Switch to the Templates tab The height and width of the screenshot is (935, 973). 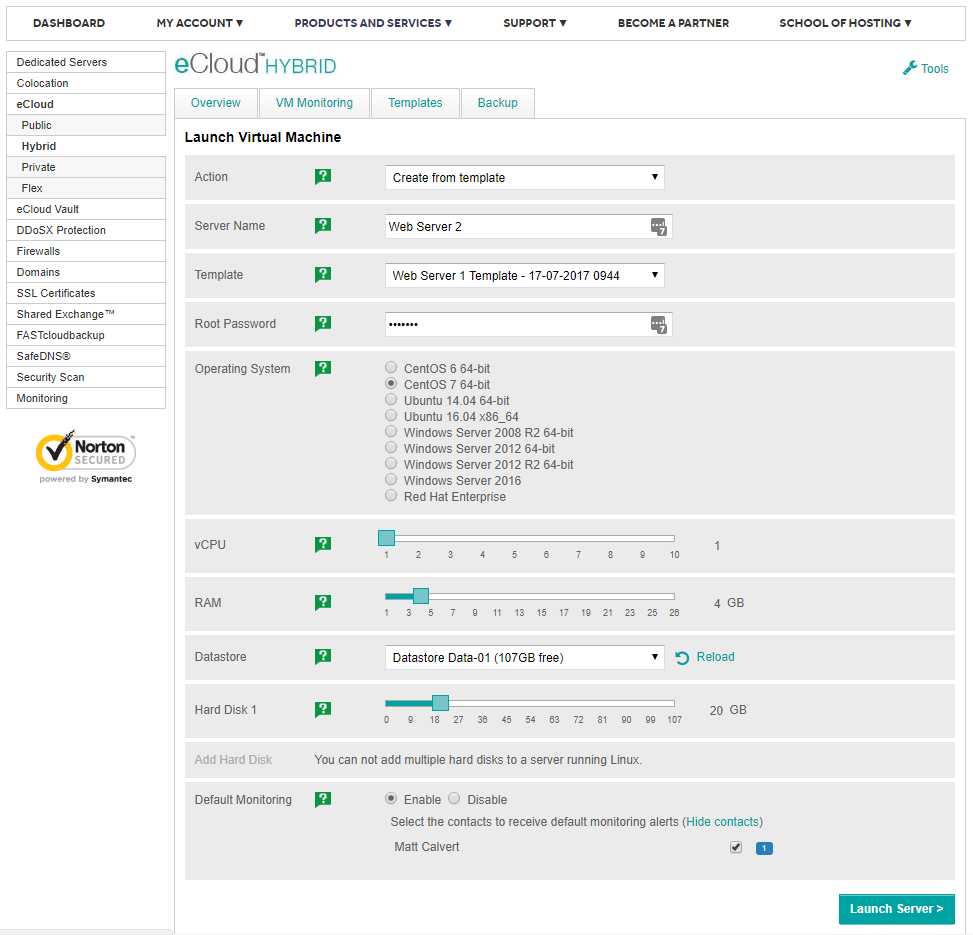pos(415,103)
